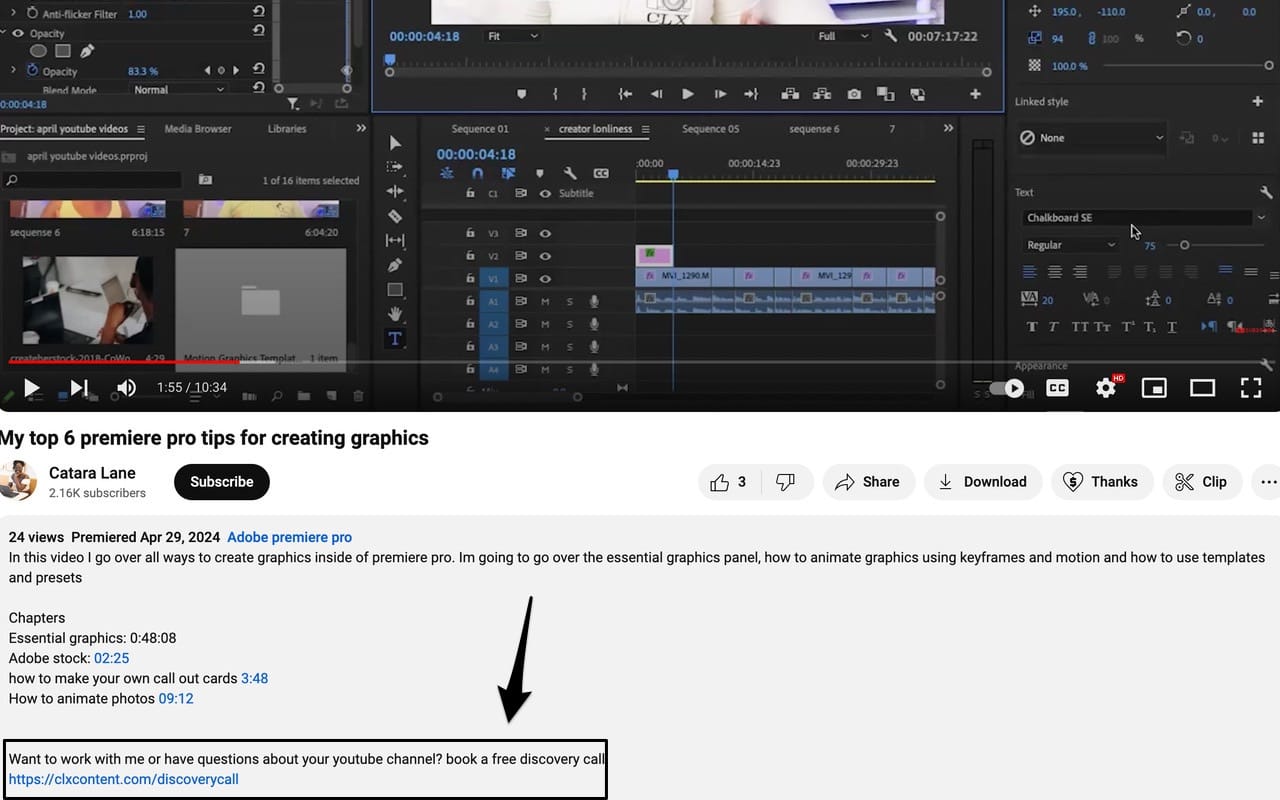Click Mark In bracket in program monitor

tap(555, 94)
